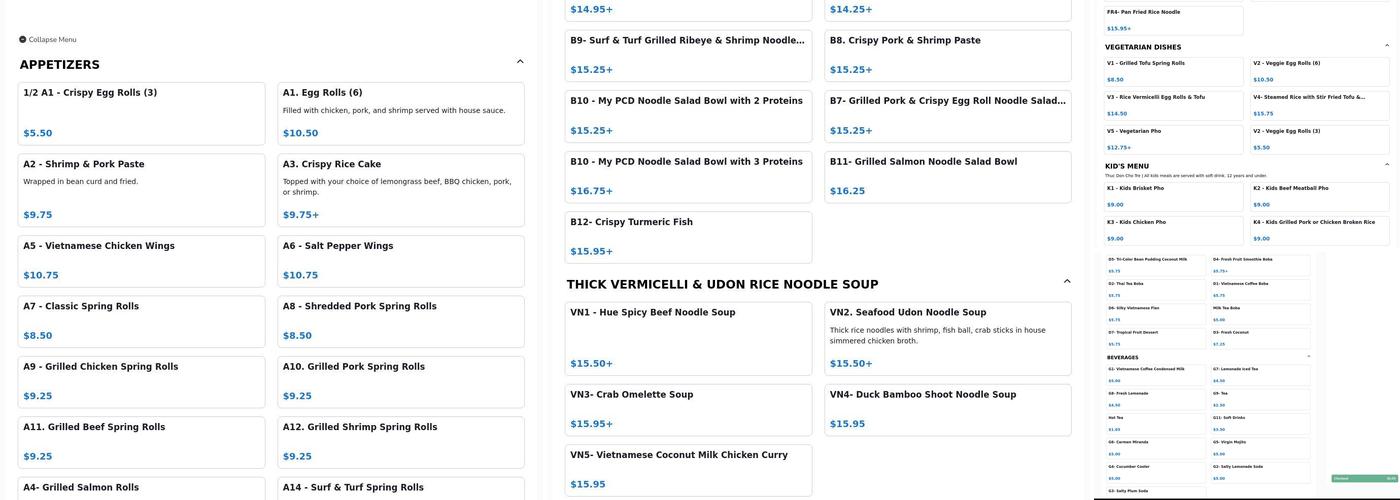Collapse Thick Vermicelli & Udon section chevron

pyautogui.click(x=1067, y=282)
